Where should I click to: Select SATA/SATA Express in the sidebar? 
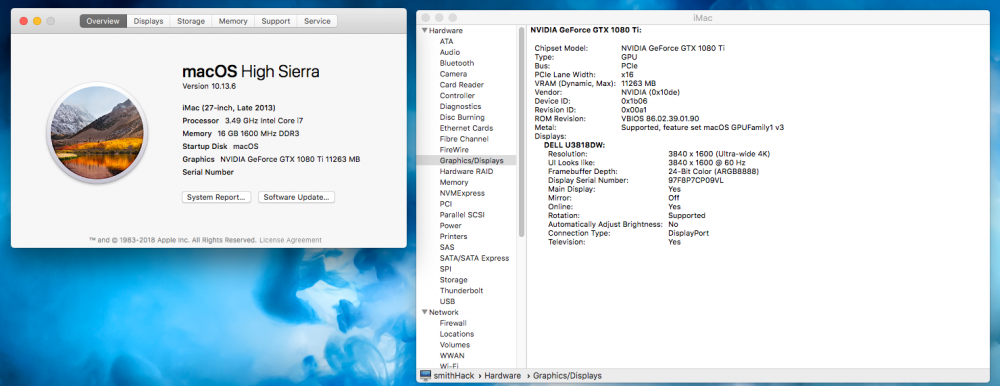[x=474, y=258]
